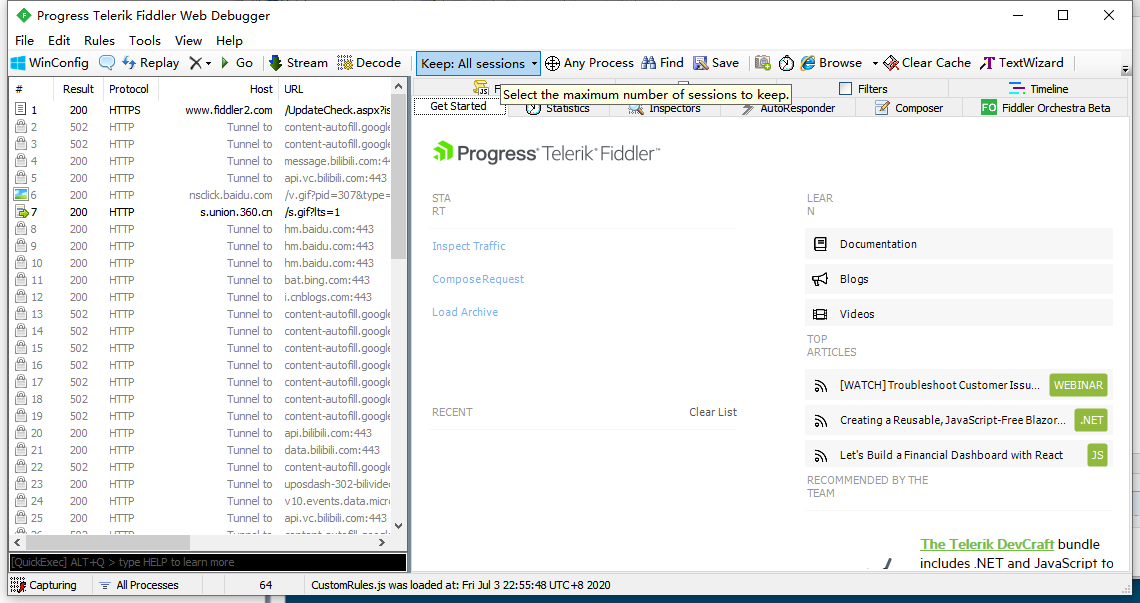Open the Blogs link
The width and height of the screenshot is (1140, 603).
(x=958, y=279)
